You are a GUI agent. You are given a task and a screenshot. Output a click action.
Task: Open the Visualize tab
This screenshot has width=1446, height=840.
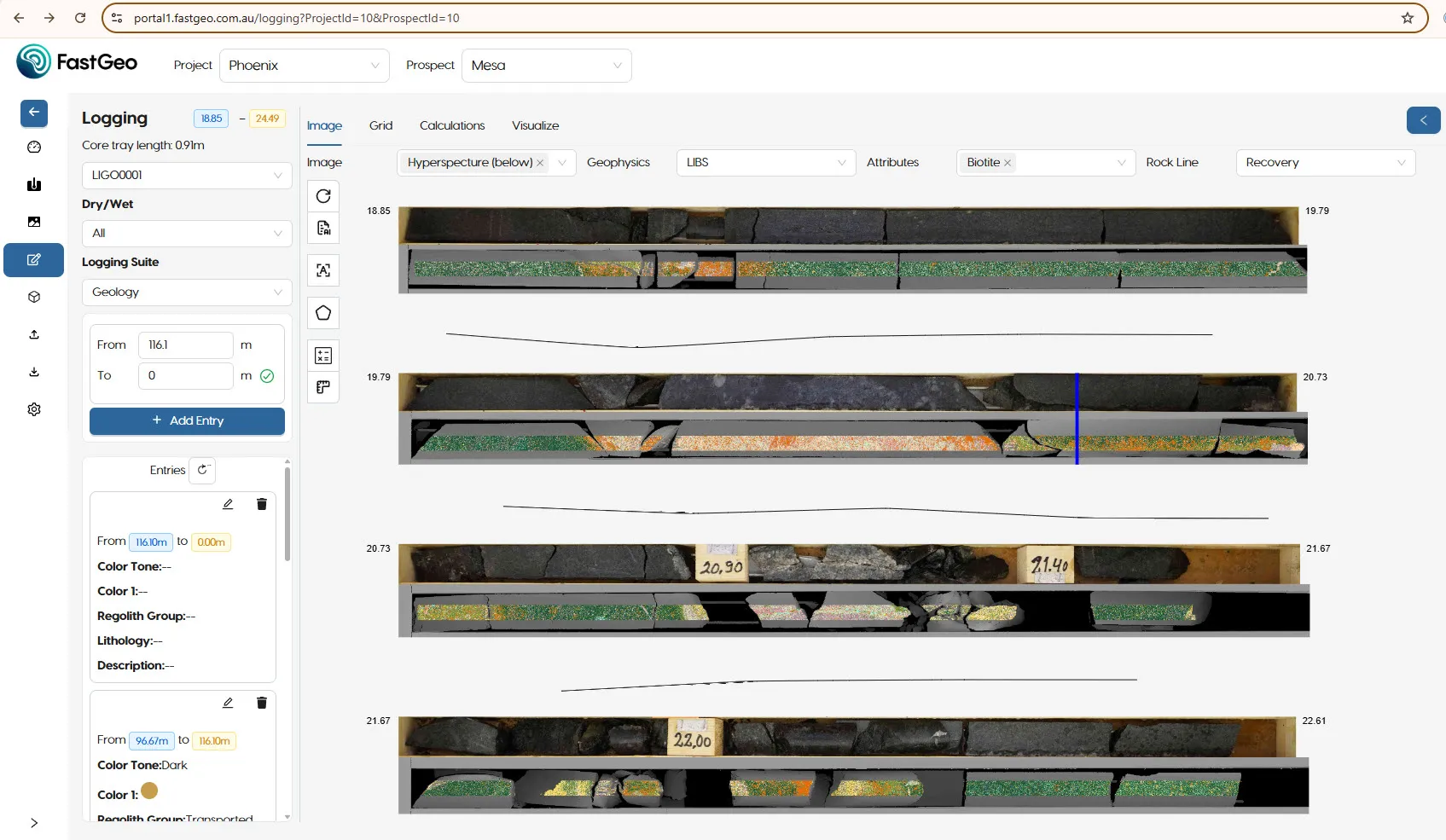point(535,125)
